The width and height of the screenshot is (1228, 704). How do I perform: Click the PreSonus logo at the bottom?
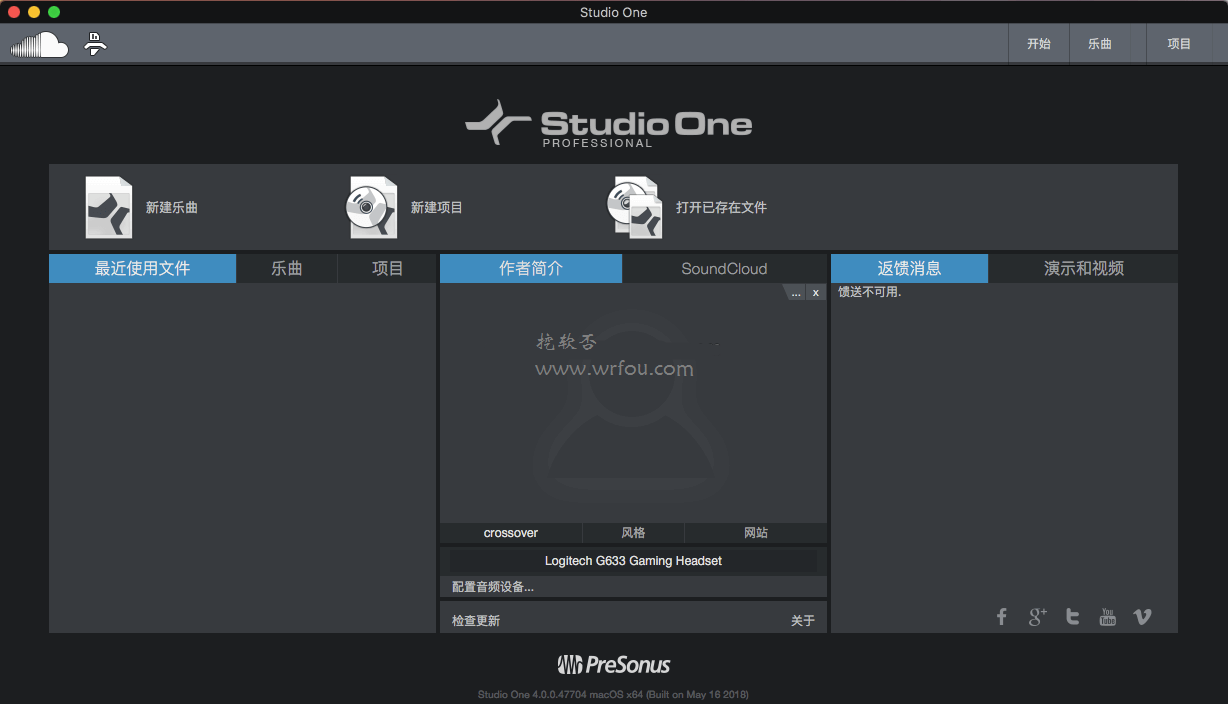tap(614, 665)
